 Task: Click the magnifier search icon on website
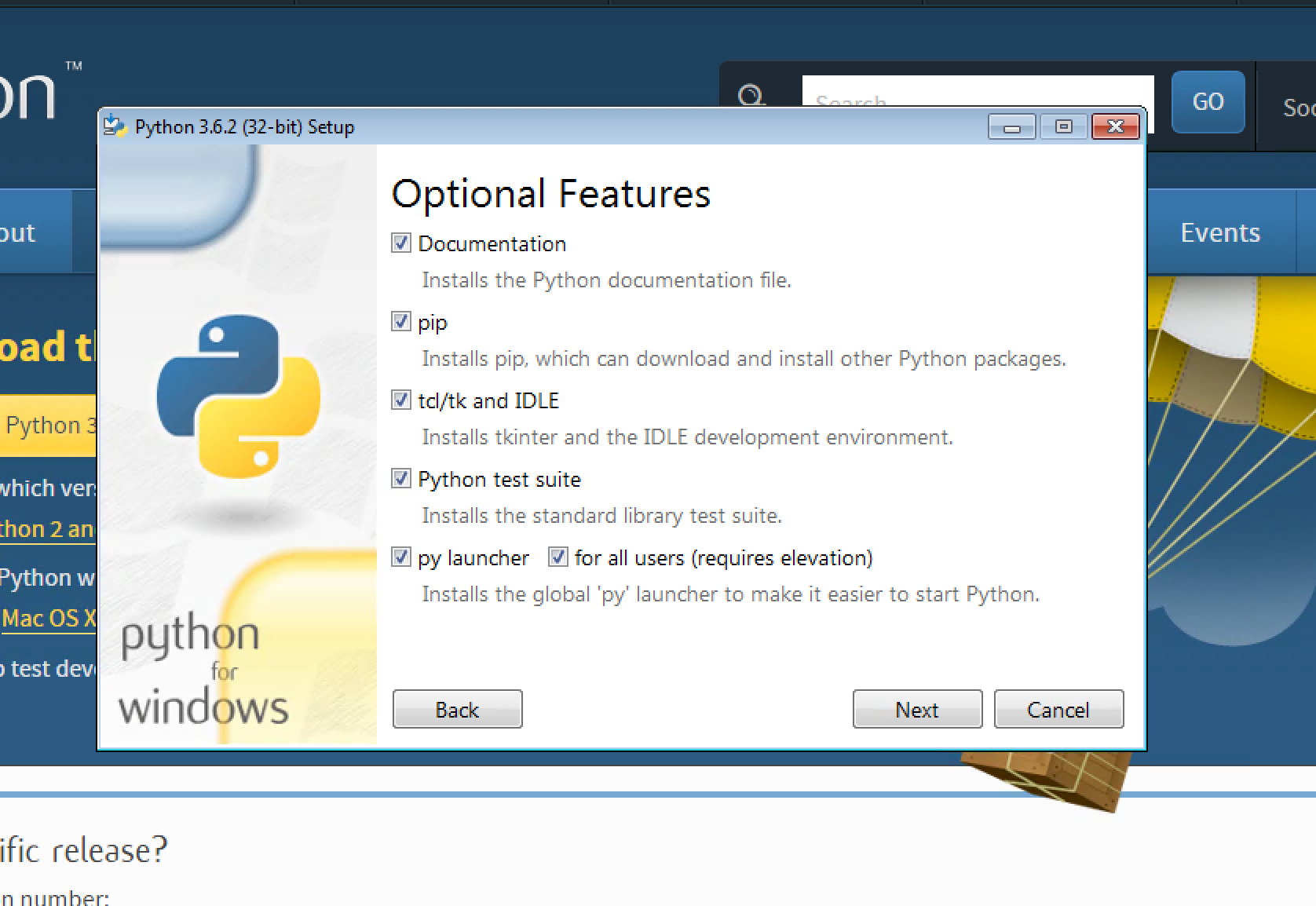pyautogui.click(x=751, y=97)
